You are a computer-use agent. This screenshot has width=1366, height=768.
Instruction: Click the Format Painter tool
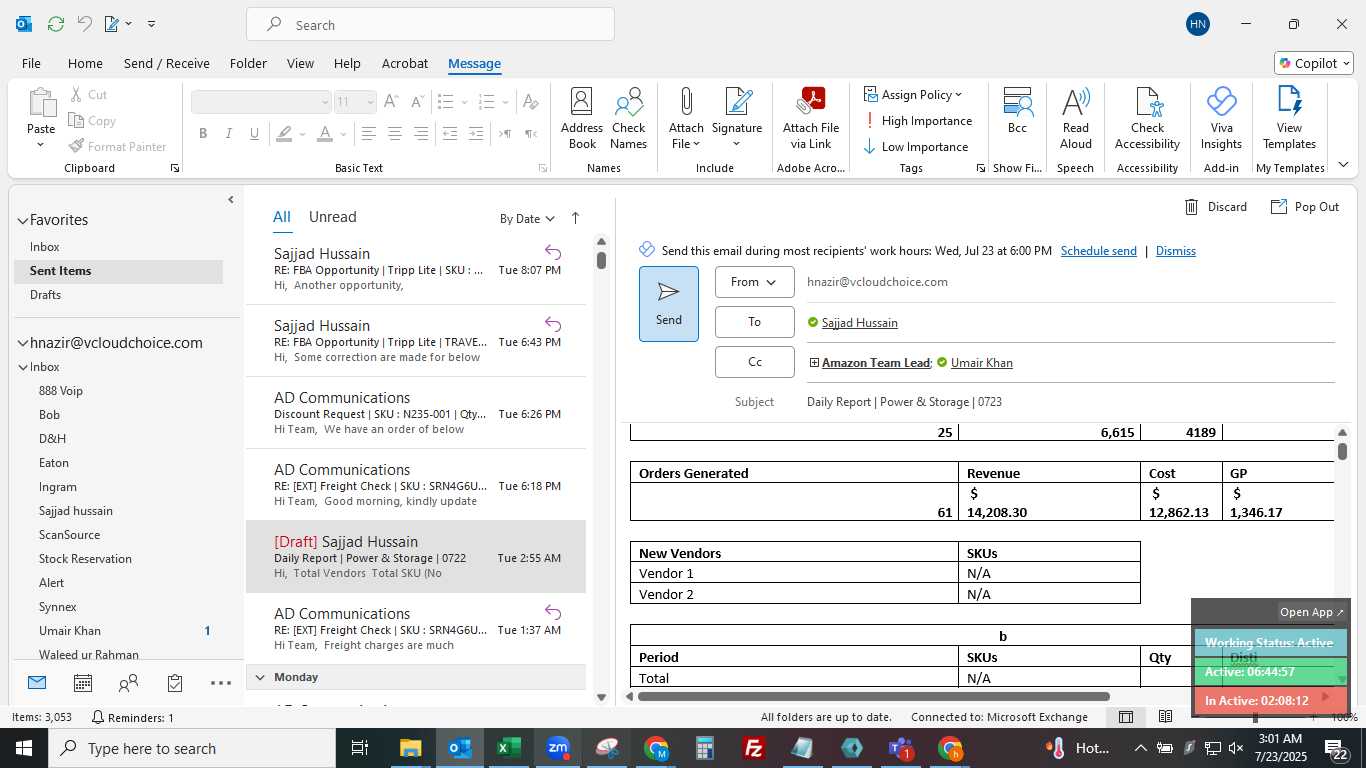pos(117,146)
